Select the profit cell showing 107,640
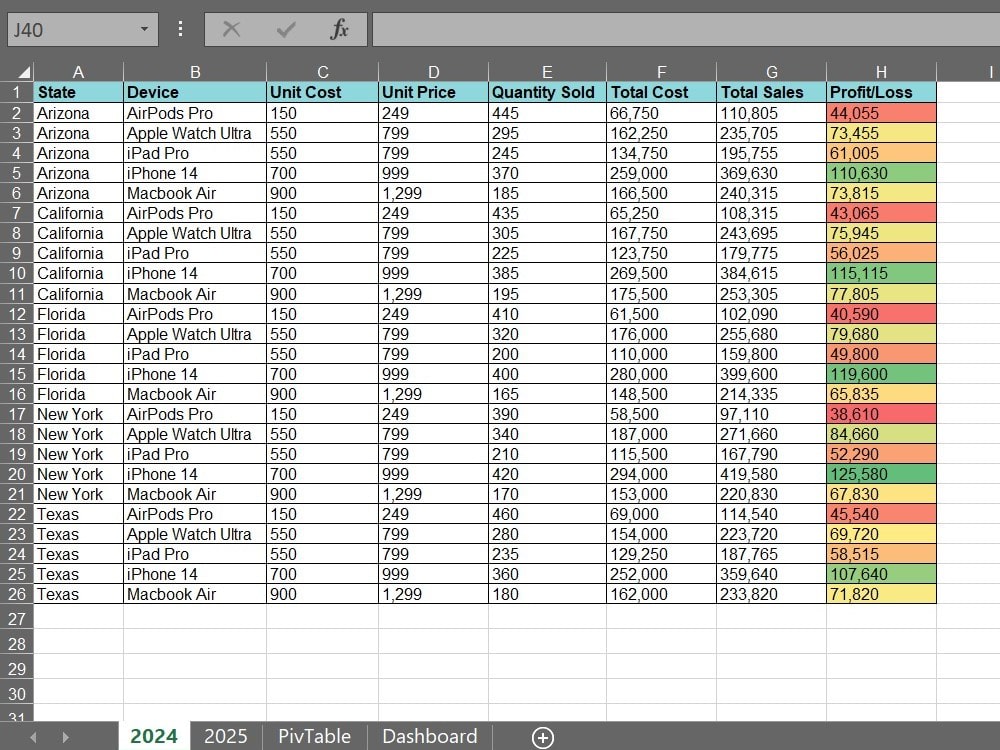Image resolution: width=1000 pixels, height=750 pixels. tap(881, 574)
